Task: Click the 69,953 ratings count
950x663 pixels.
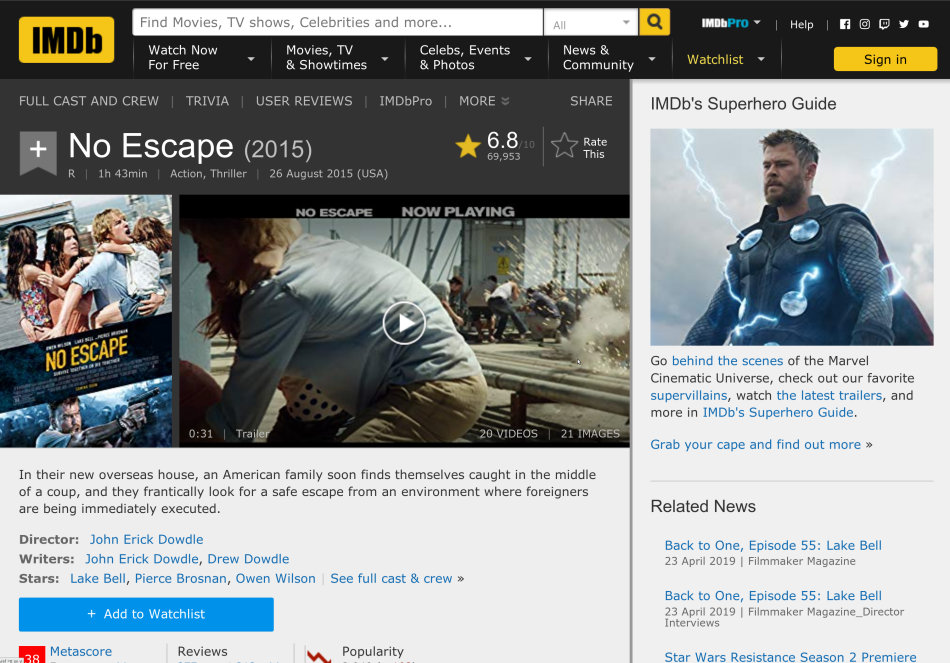Action: (x=503, y=156)
